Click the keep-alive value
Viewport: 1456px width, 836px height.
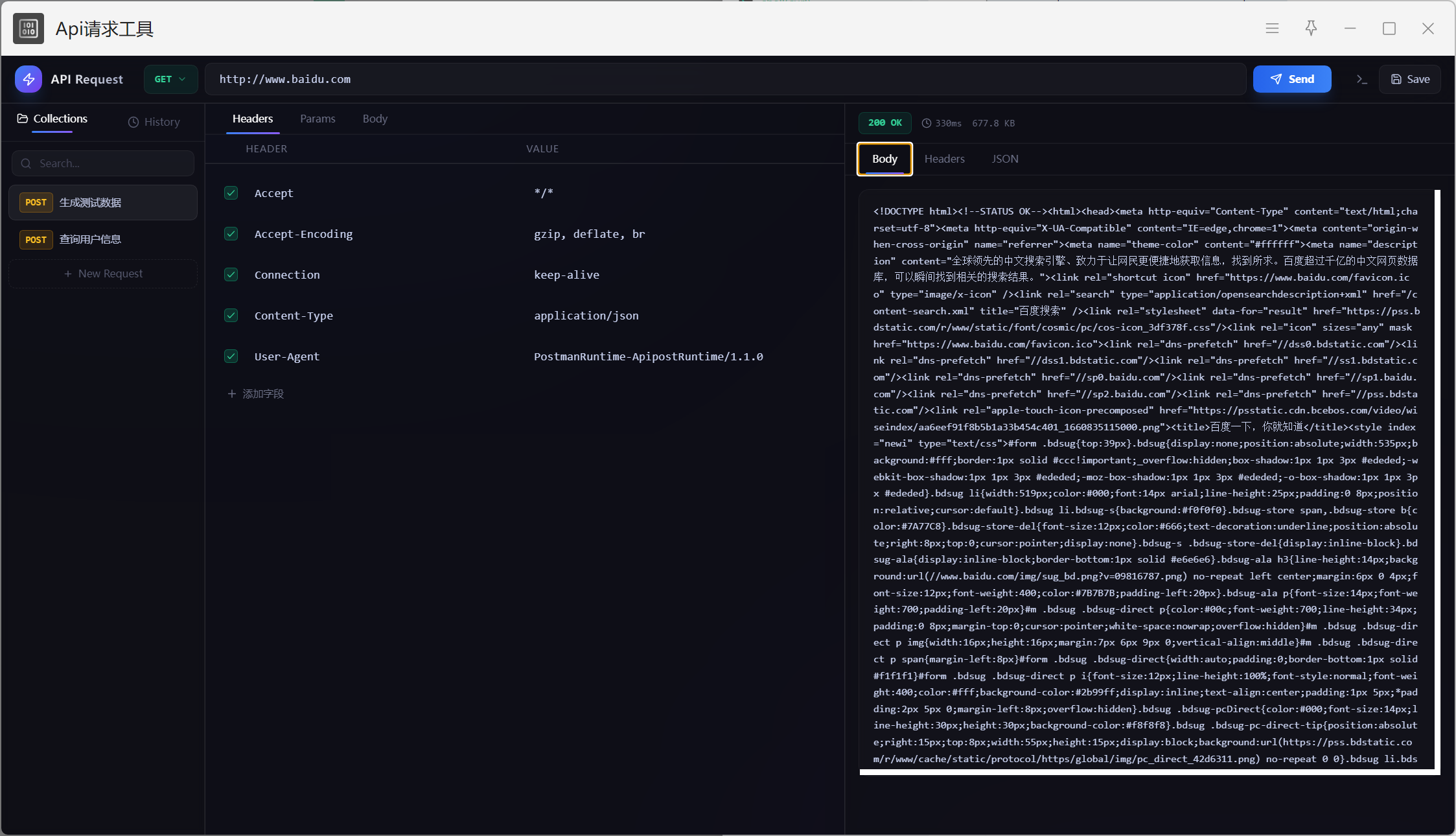[566, 275]
